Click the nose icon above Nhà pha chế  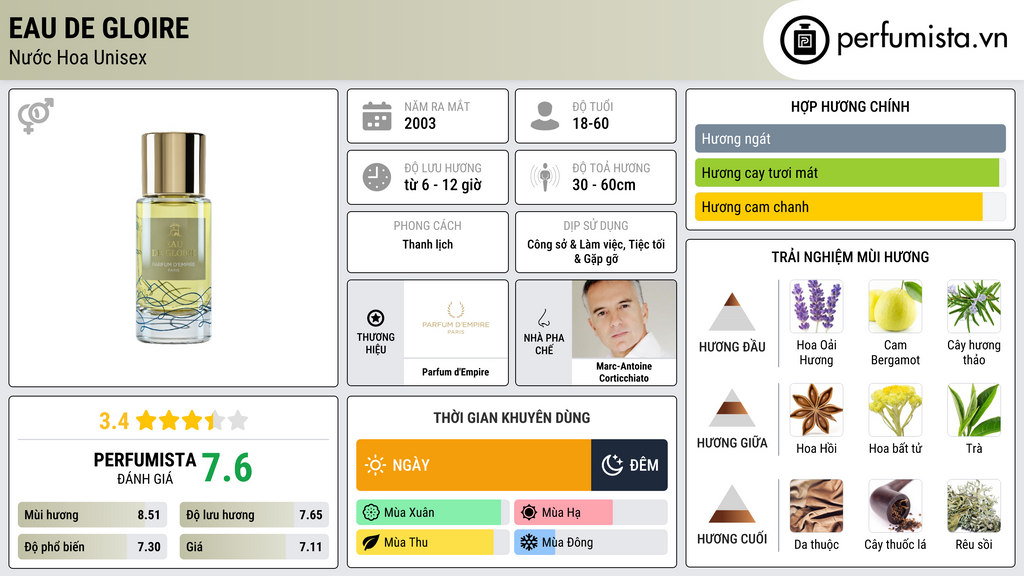[543, 318]
